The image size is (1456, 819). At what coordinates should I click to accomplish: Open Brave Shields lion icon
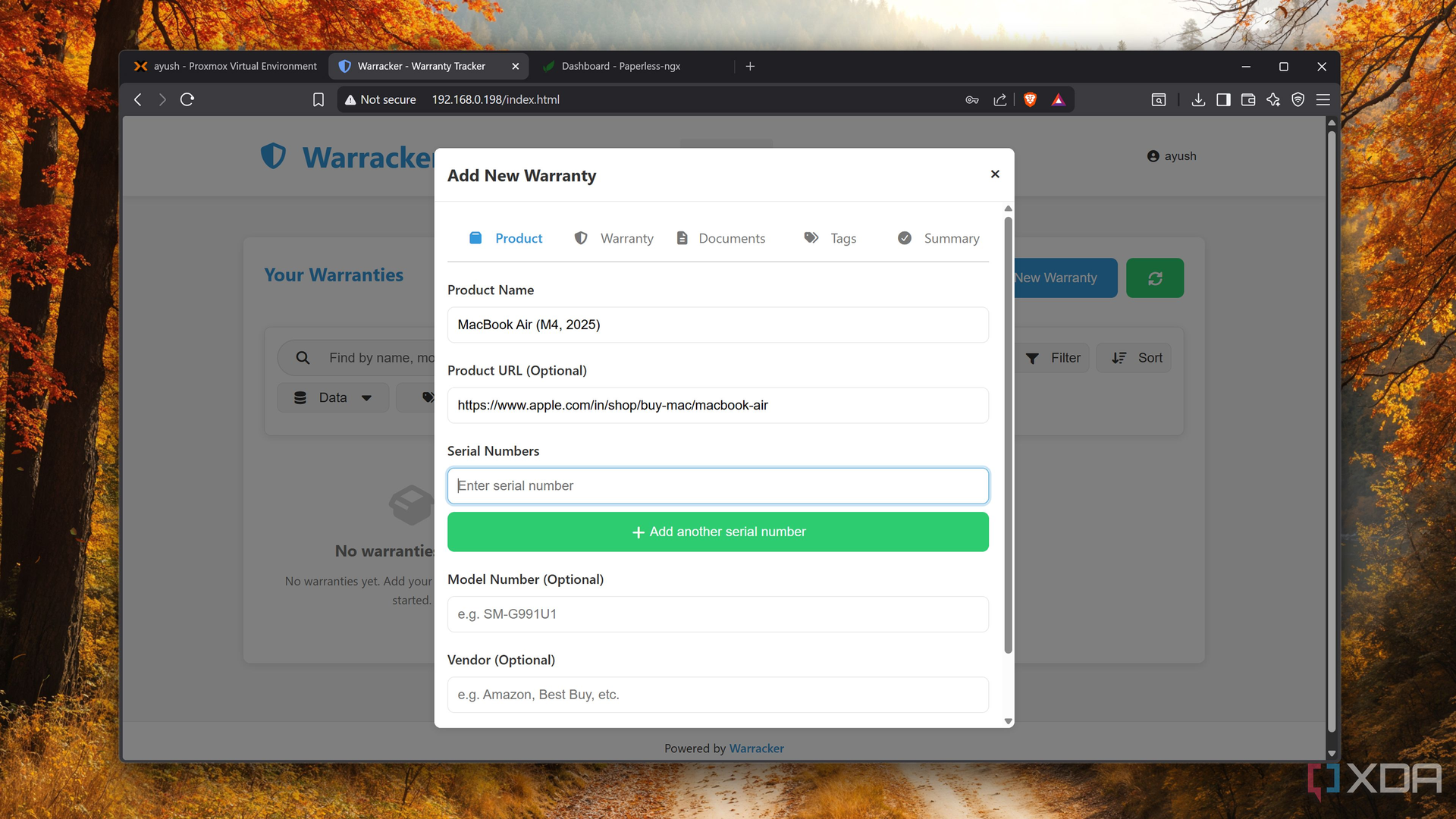click(1030, 99)
